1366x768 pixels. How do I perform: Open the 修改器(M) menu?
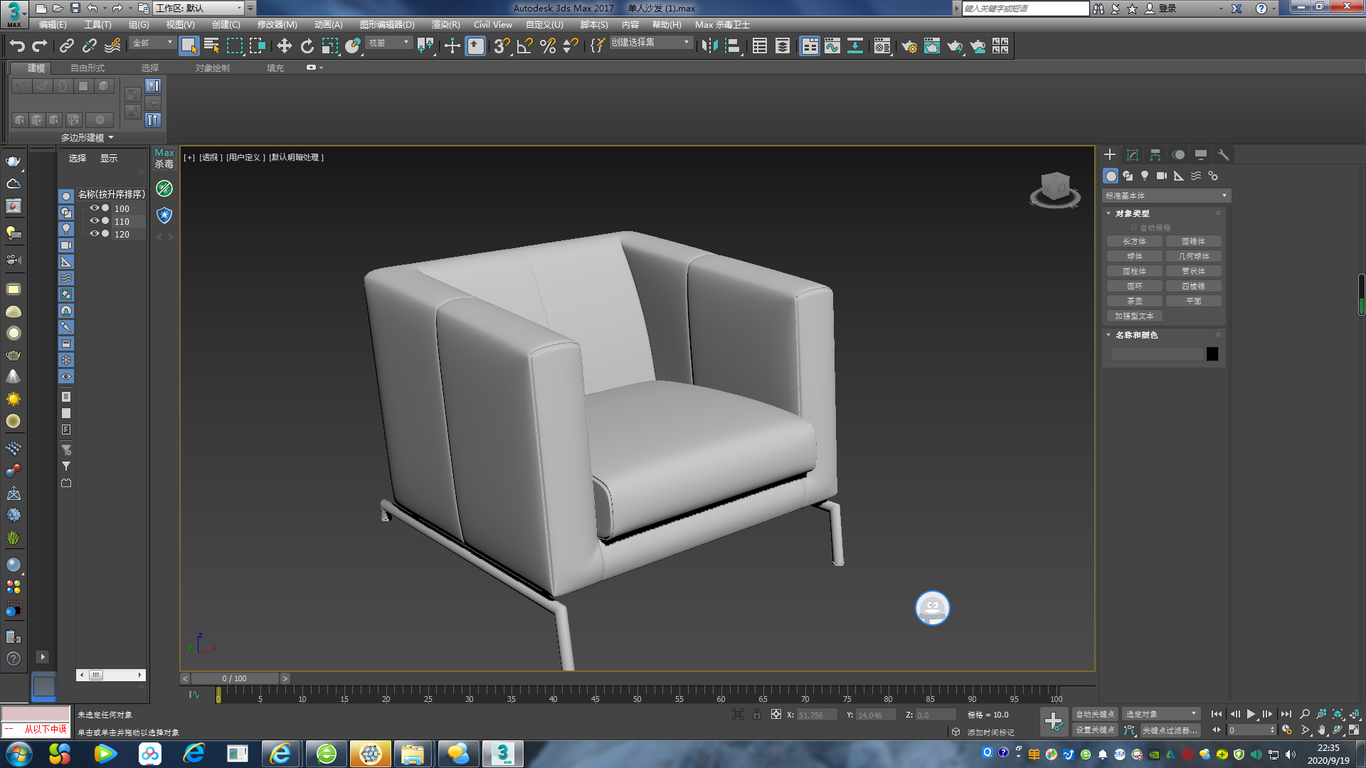tap(277, 25)
